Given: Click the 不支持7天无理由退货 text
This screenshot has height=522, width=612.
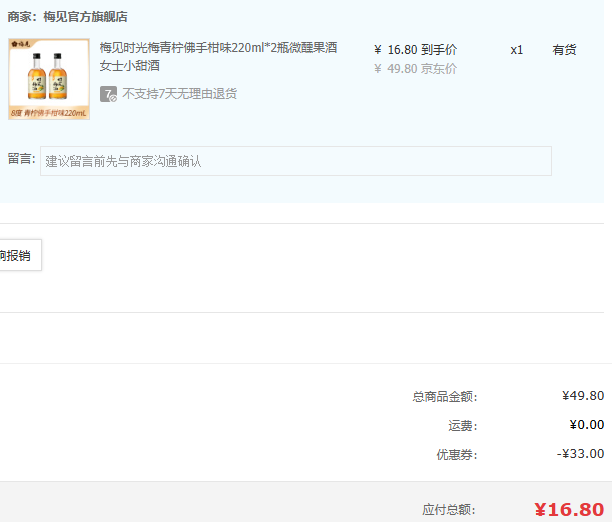Looking at the screenshot, I should 180,94.
